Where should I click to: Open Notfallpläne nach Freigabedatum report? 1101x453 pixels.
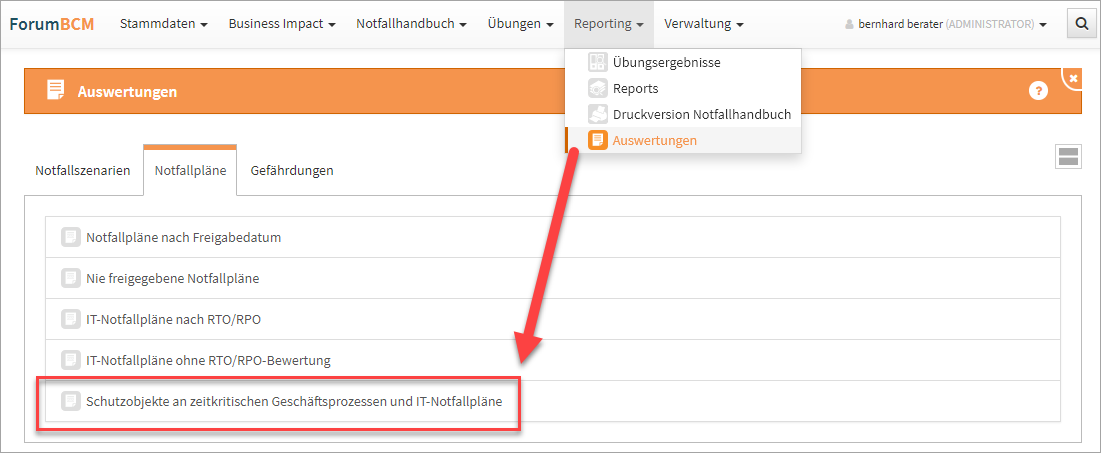183,238
